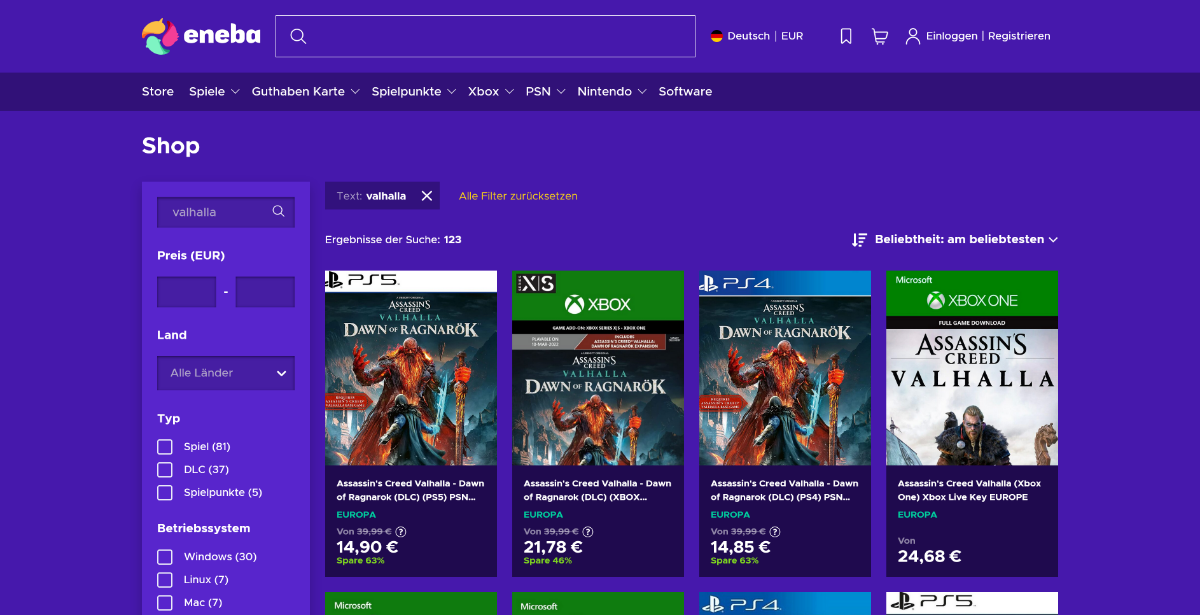Expand the PSN menu
The height and width of the screenshot is (615, 1200).
[x=545, y=91]
